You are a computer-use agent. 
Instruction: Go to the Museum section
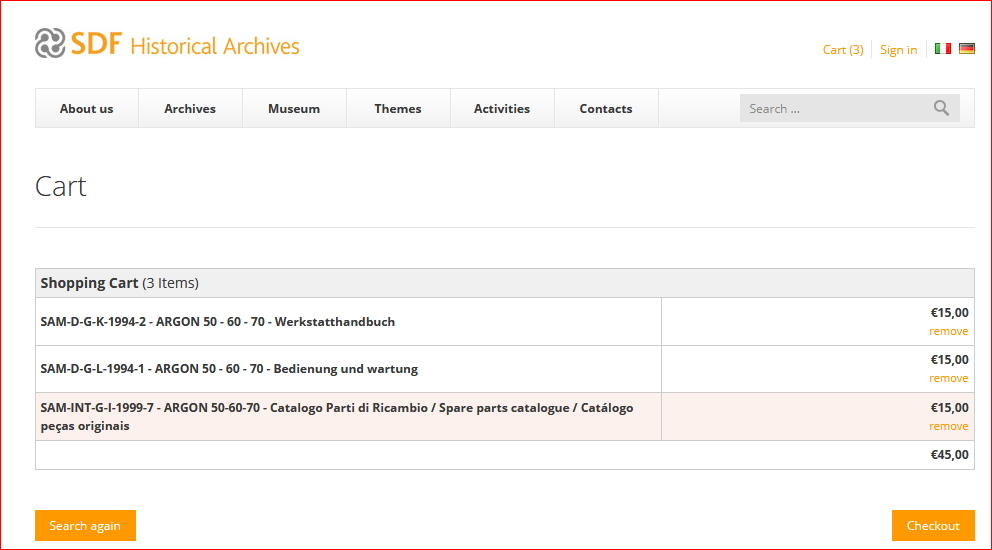tap(294, 108)
